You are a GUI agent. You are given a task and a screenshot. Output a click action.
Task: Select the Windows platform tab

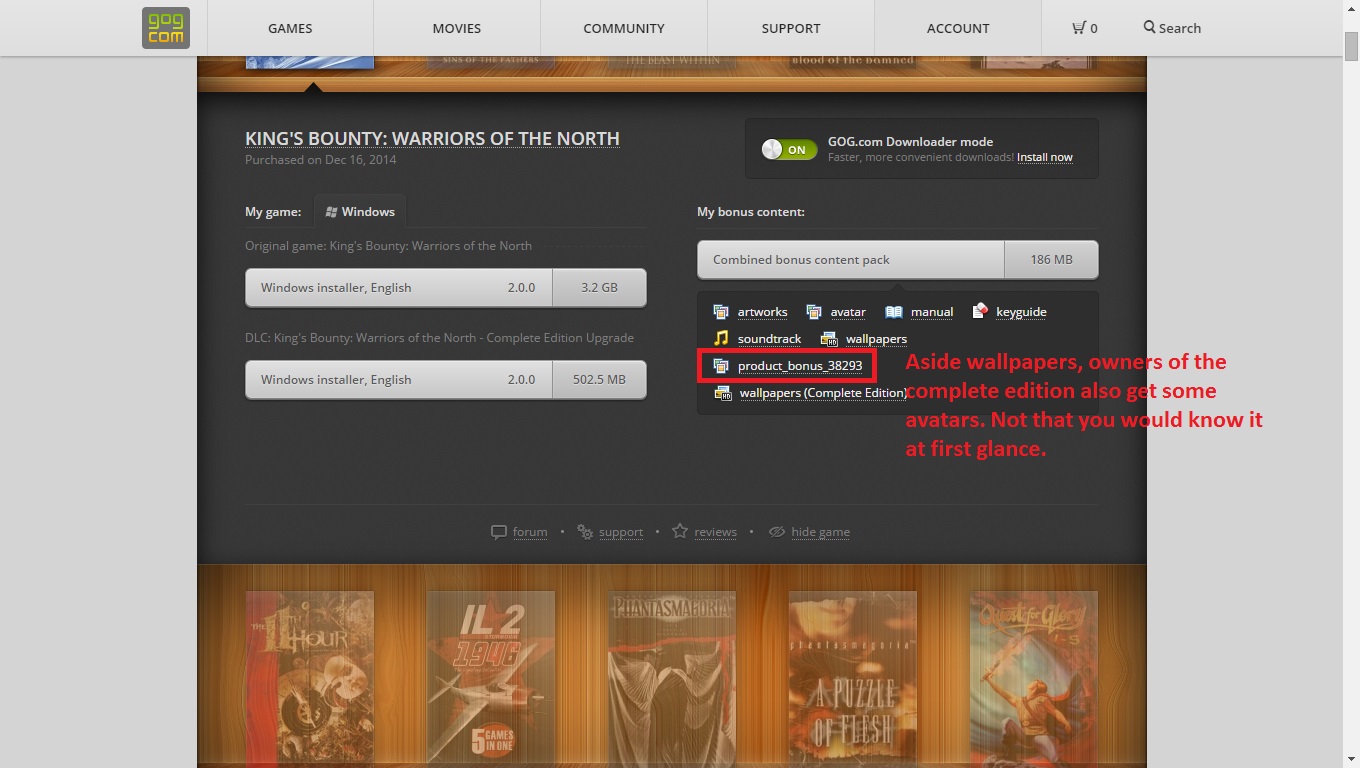[x=360, y=211]
